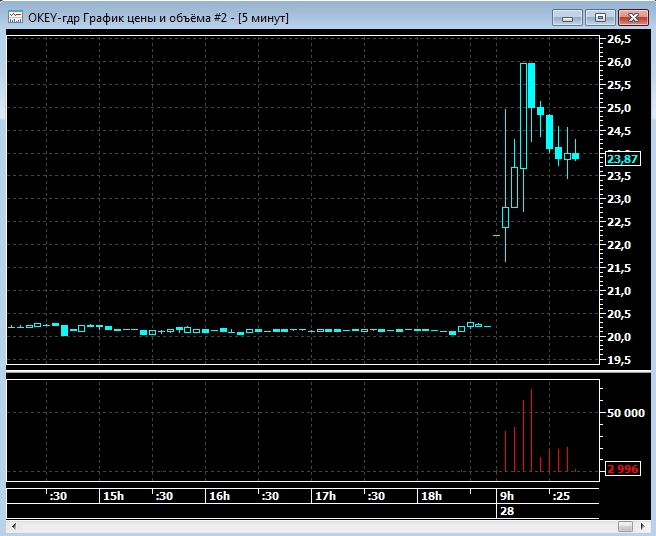Maximize the OKEY chart window

pyautogui.click(x=600, y=17)
